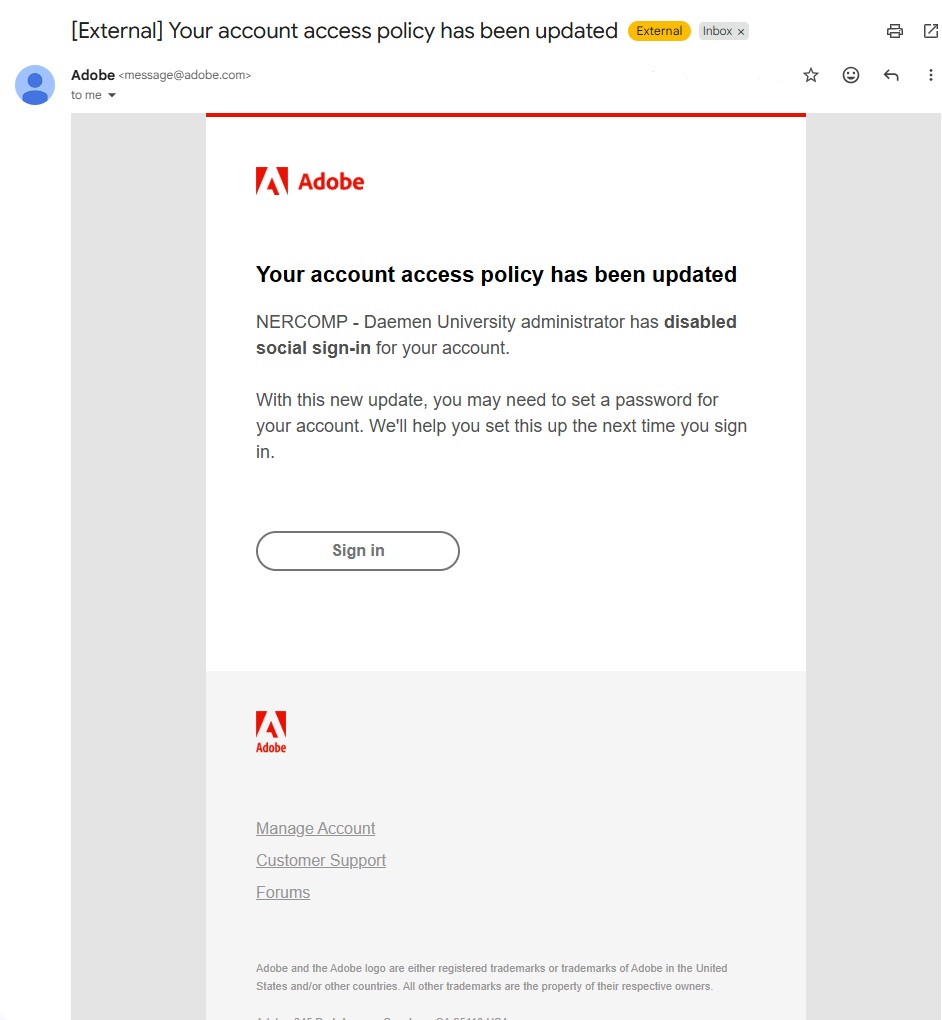942x1020 pixels.
Task: Open the email in a new window
Action: [931, 31]
